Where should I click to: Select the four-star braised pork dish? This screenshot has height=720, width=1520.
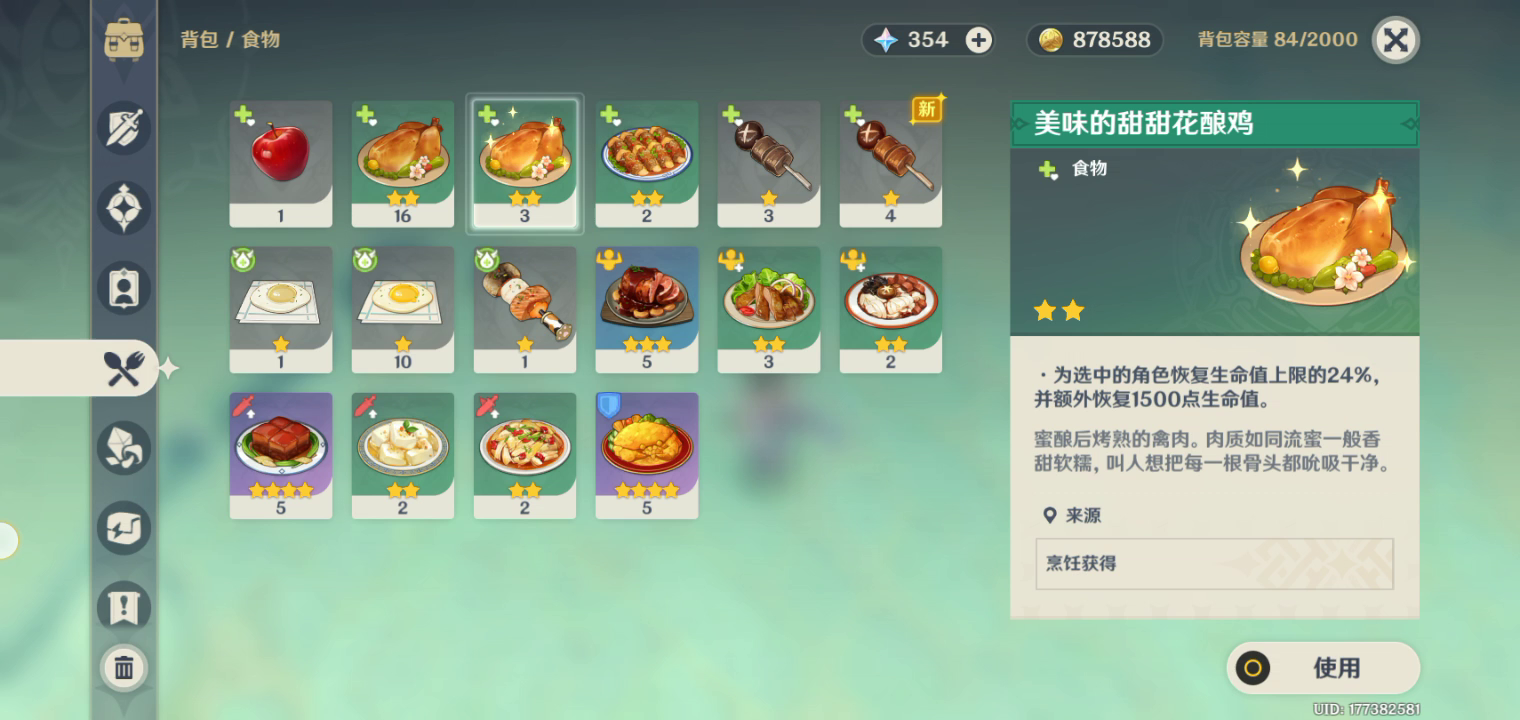[x=281, y=456]
